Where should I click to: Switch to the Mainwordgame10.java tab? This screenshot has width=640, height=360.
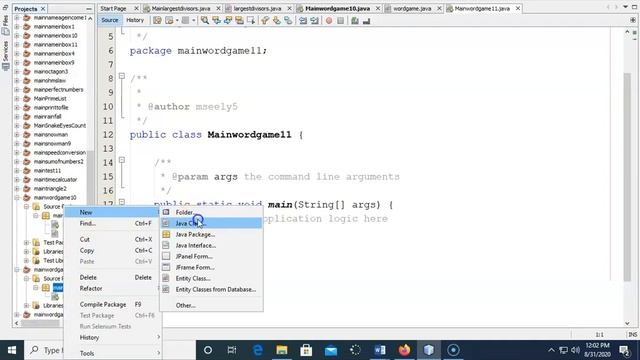[x=338, y=8]
